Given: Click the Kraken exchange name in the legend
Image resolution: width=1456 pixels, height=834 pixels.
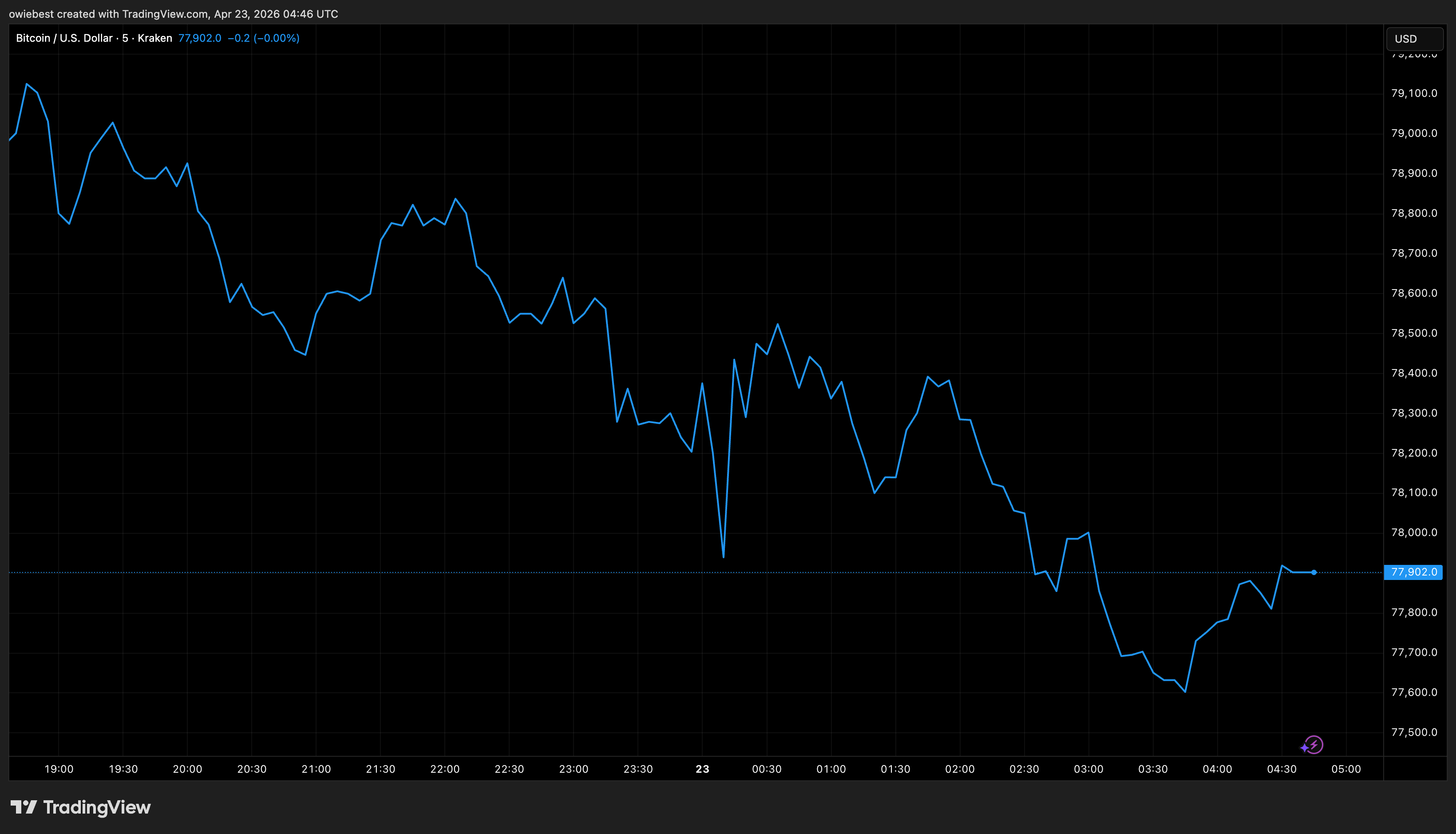Looking at the screenshot, I should 154,38.
